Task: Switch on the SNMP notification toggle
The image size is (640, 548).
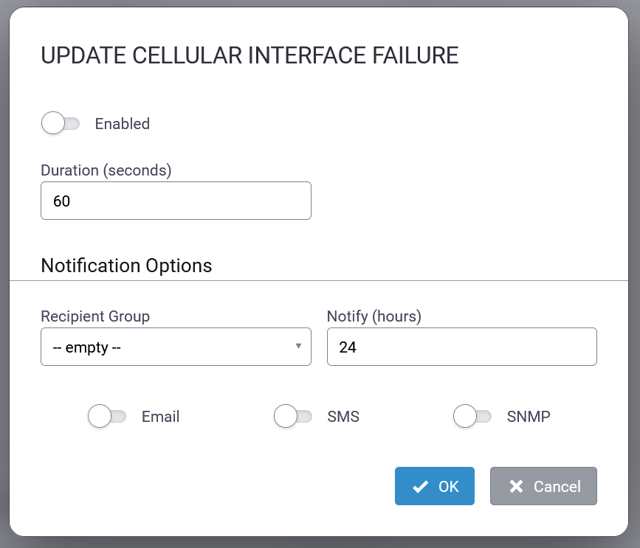Action: coord(472,416)
